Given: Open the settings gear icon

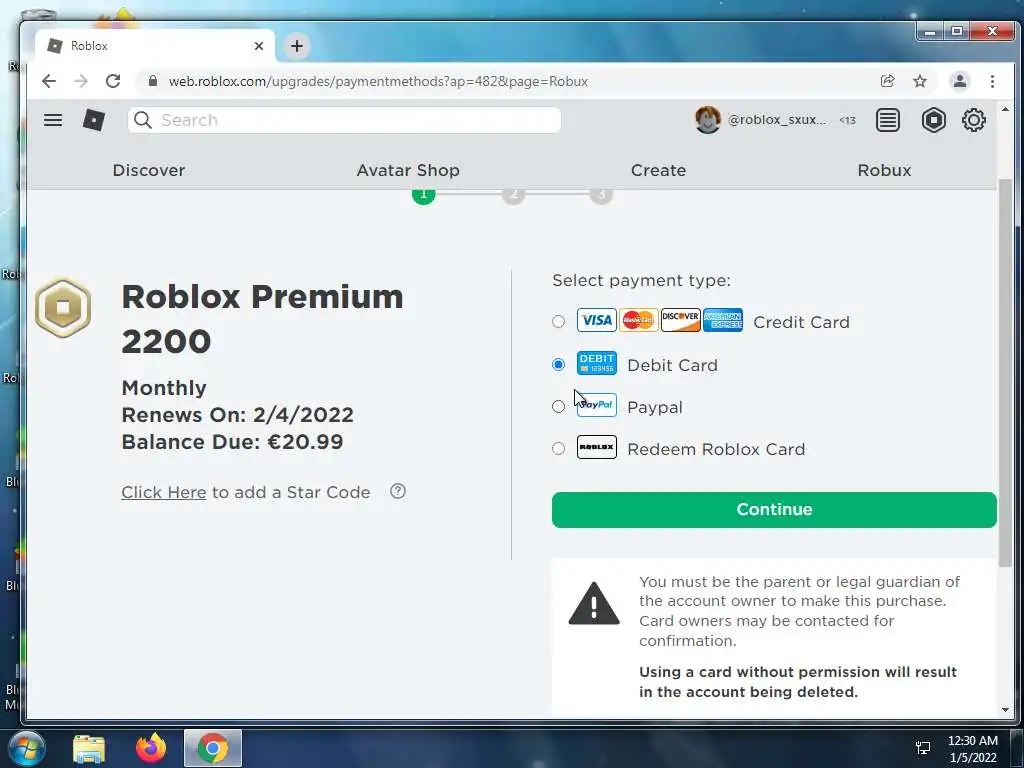Looking at the screenshot, I should [x=973, y=120].
